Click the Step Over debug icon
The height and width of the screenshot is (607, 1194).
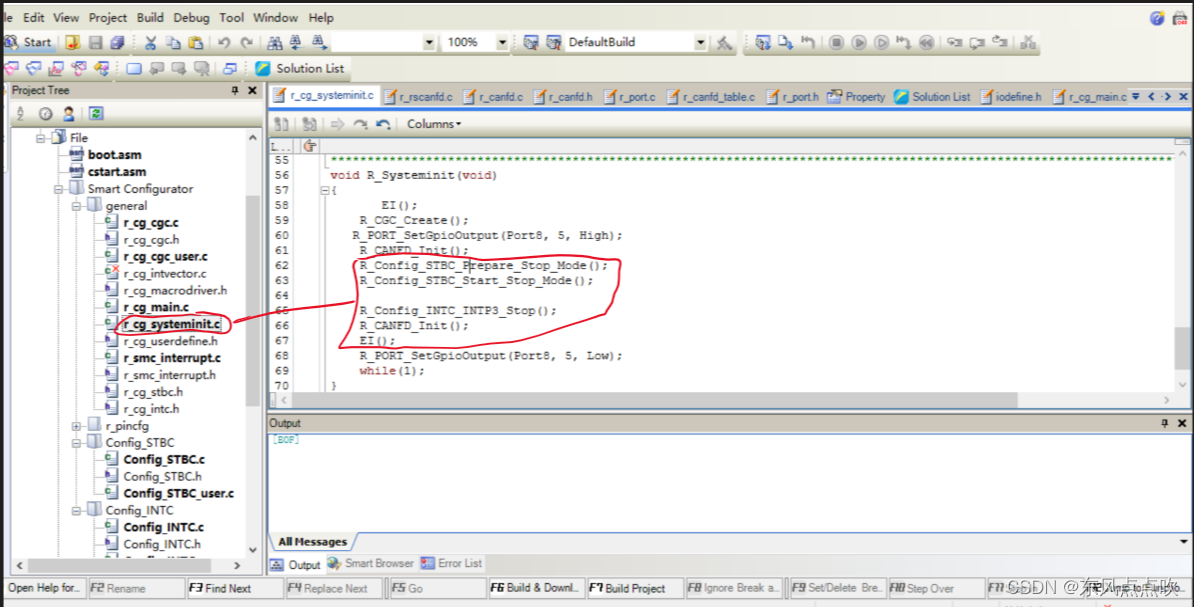pos(977,43)
